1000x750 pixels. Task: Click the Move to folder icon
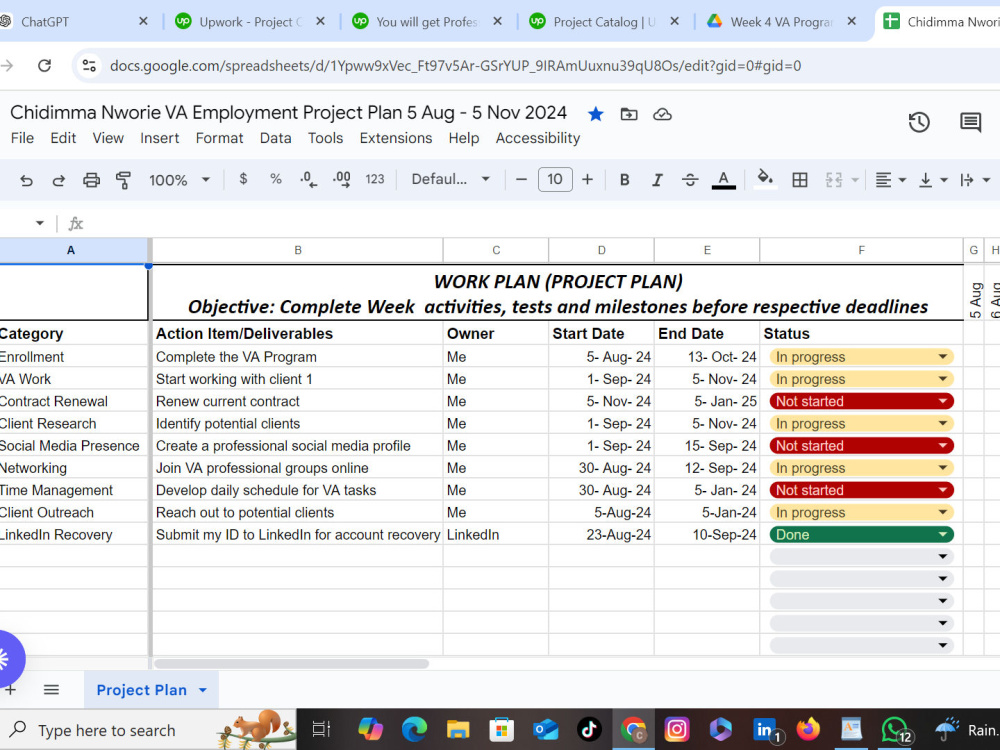[x=629, y=114]
